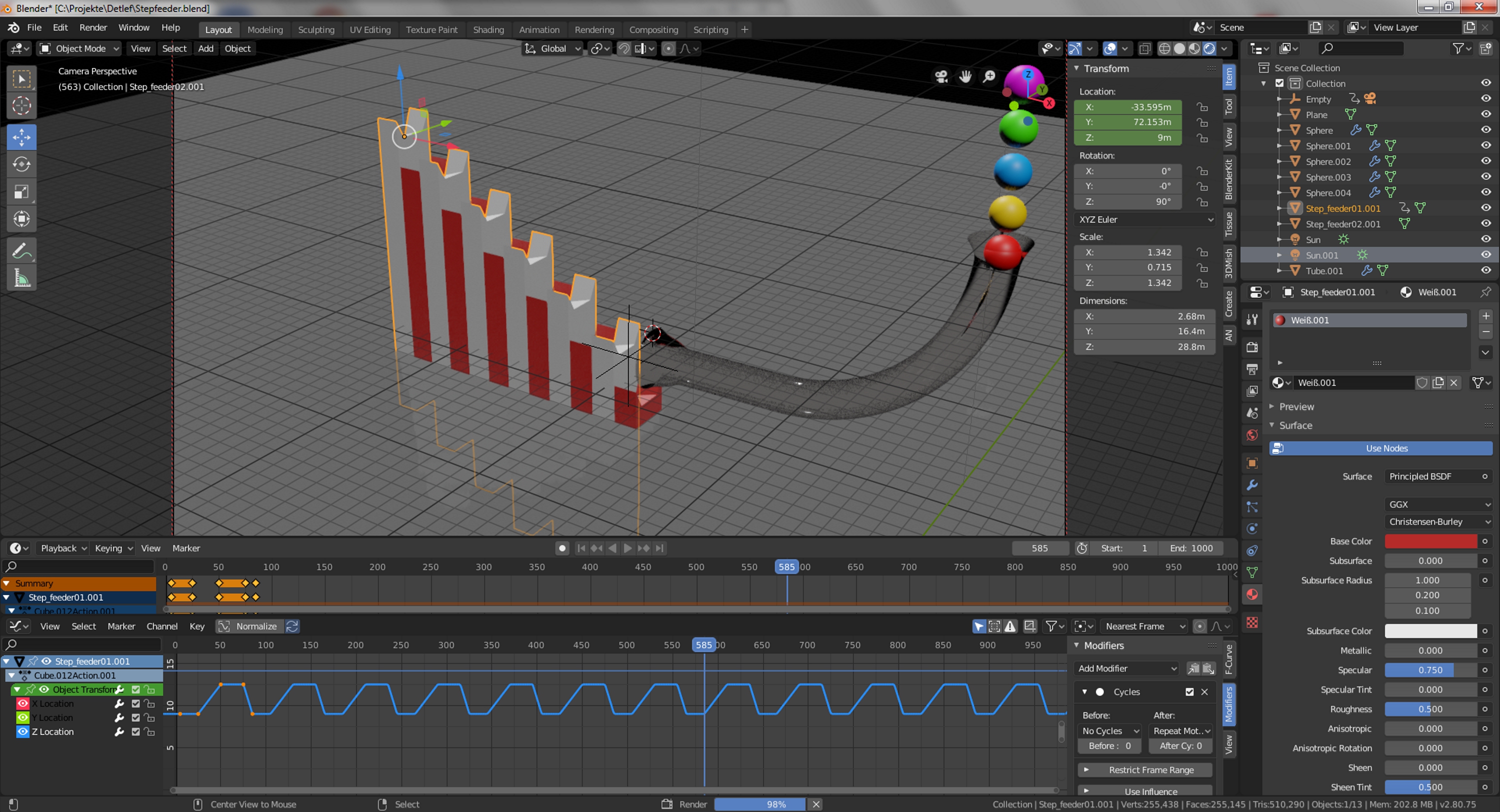This screenshot has width=1500, height=812.
Task: Select the Rotate tool
Action: (21, 165)
